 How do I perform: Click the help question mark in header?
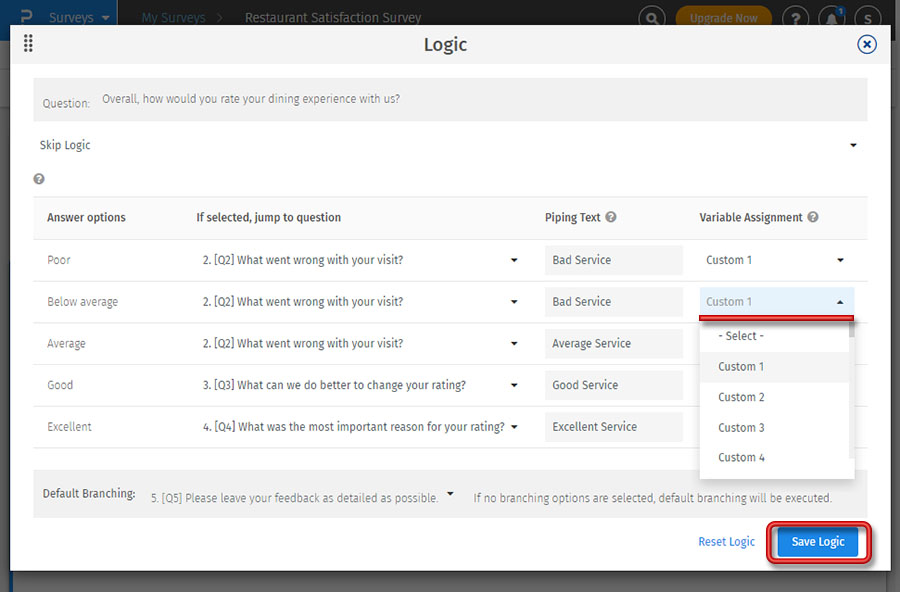tap(795, 18)
